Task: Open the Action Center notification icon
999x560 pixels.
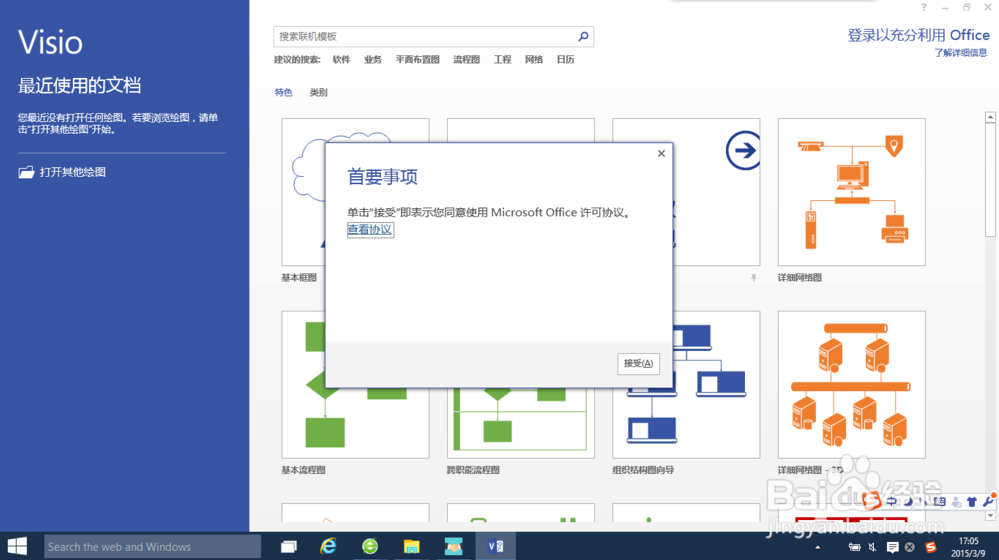Action: click(892, 547)
